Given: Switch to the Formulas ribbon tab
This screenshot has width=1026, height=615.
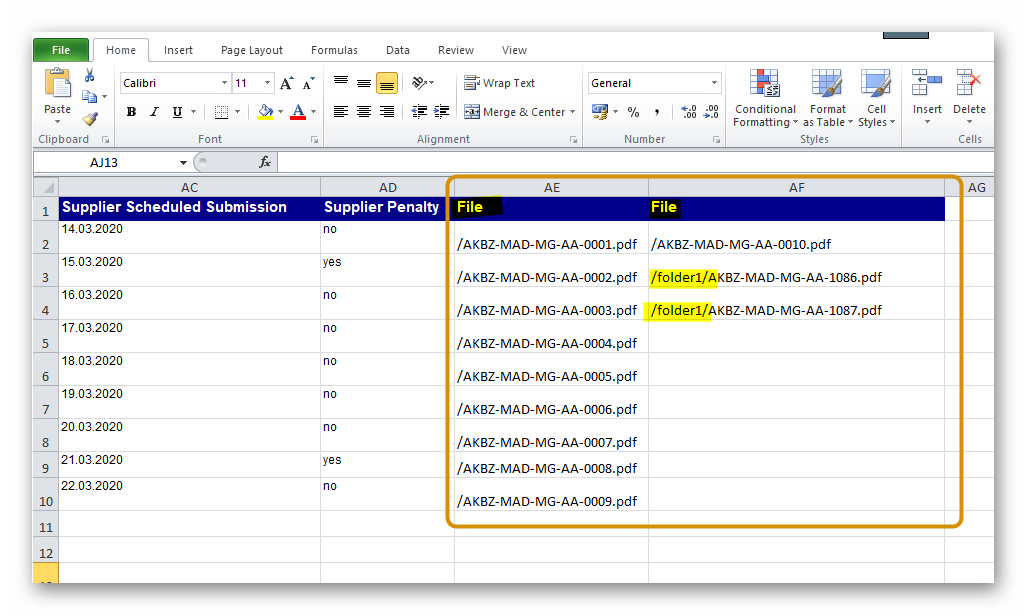Looking at the screenshot, I should point(334,50).
